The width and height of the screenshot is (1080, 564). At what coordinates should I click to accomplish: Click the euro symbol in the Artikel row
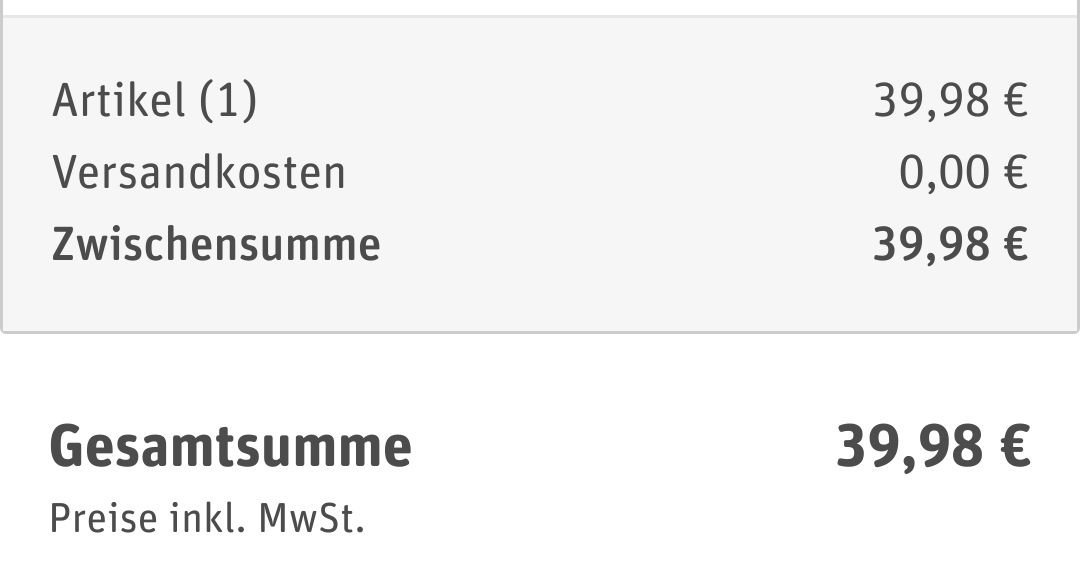pyautogui.click(x=1016, y=101)
